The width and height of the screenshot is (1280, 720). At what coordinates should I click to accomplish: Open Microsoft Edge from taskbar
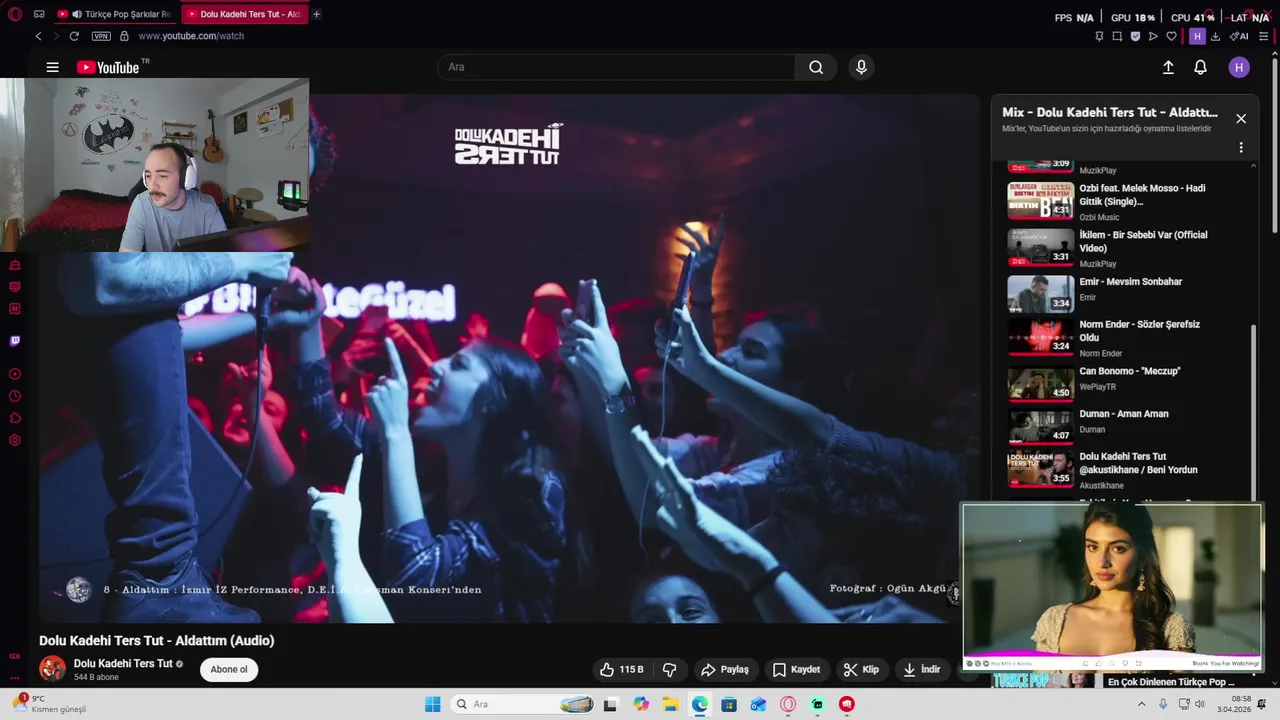699,704
